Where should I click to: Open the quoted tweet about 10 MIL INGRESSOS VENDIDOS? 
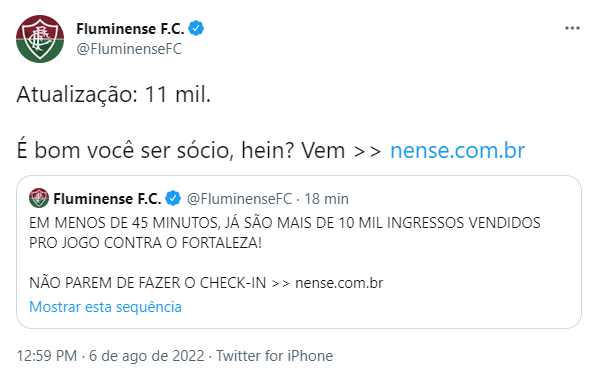[299, 252]
